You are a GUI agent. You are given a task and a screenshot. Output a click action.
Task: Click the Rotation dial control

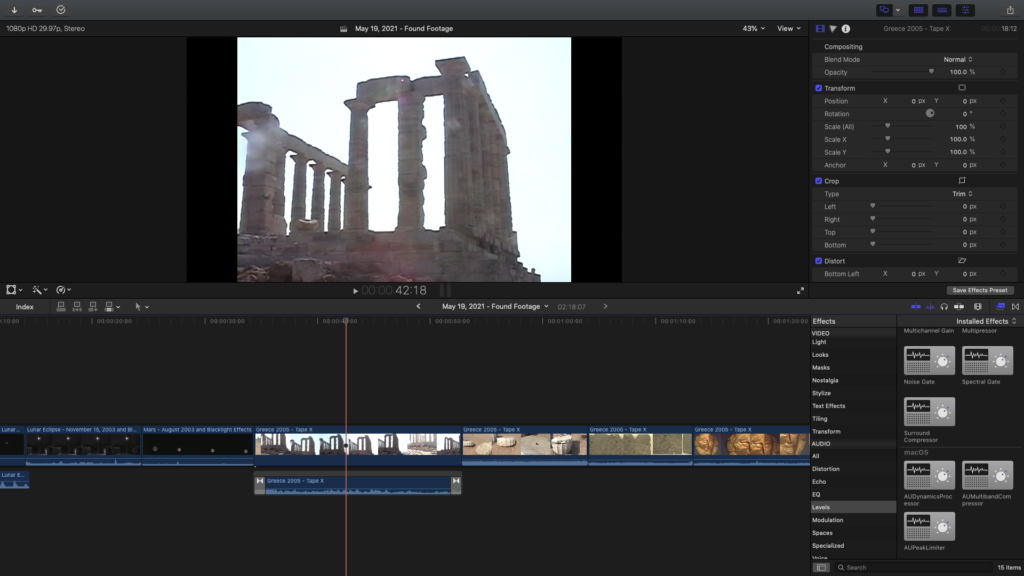click(x=930, y=113)
